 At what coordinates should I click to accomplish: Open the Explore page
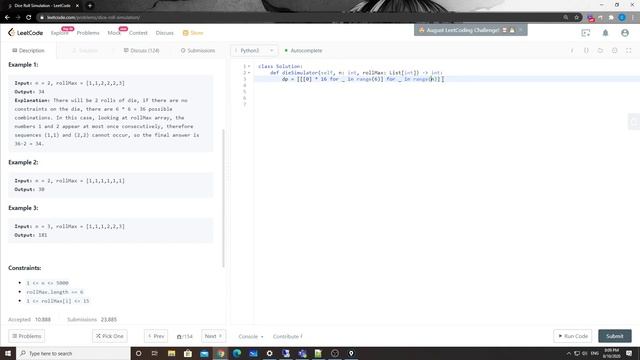[59, 33]
